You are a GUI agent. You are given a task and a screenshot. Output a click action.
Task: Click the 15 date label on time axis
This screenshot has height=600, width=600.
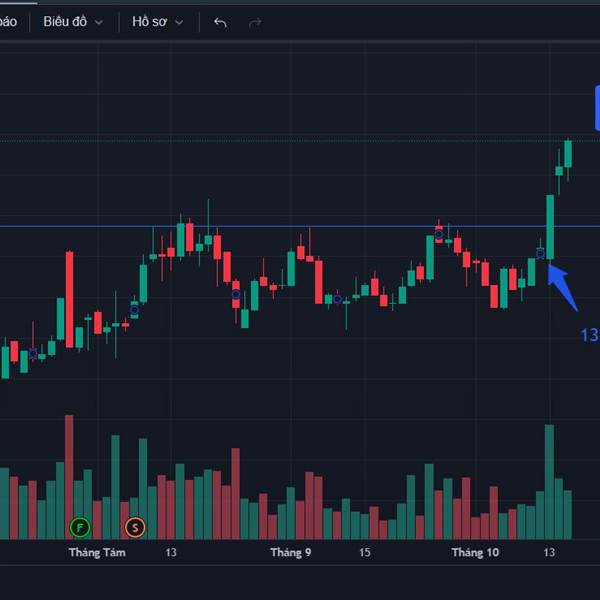pos(365,553)
